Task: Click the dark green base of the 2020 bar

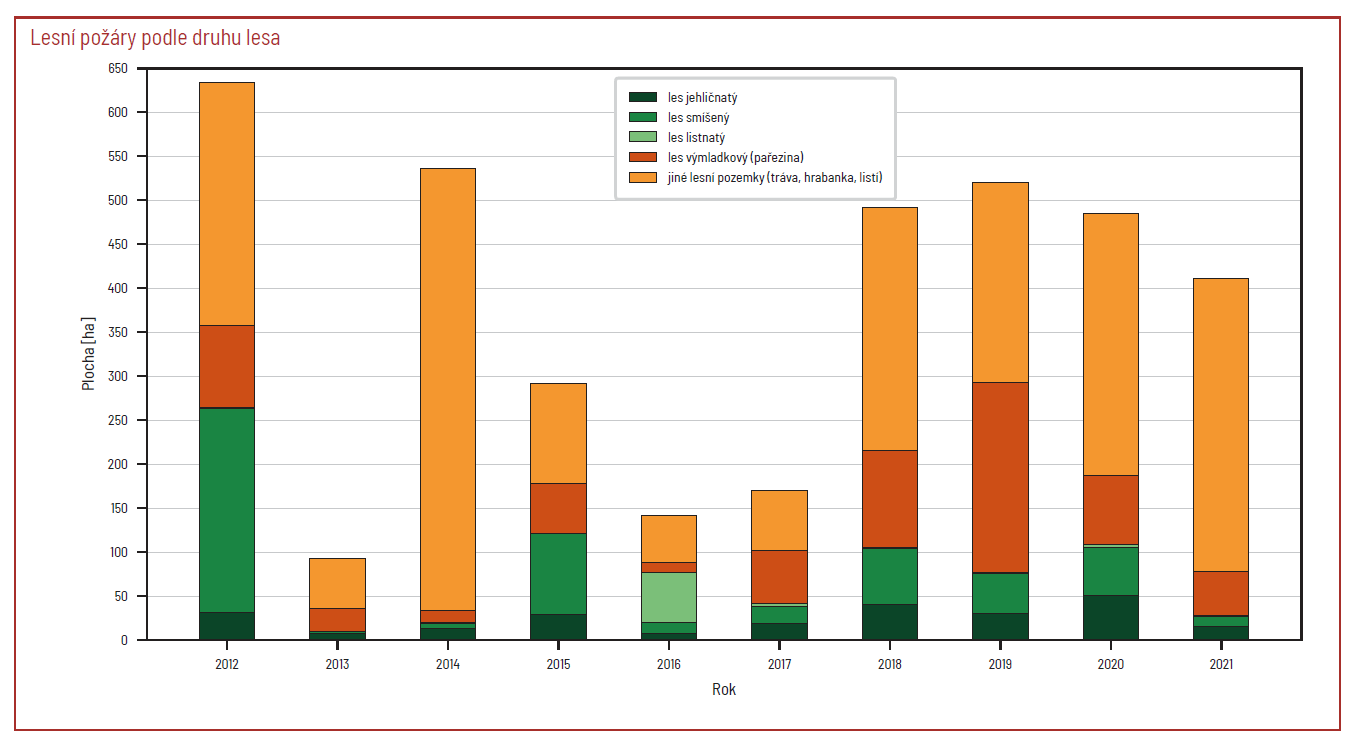Action: 1110,617
